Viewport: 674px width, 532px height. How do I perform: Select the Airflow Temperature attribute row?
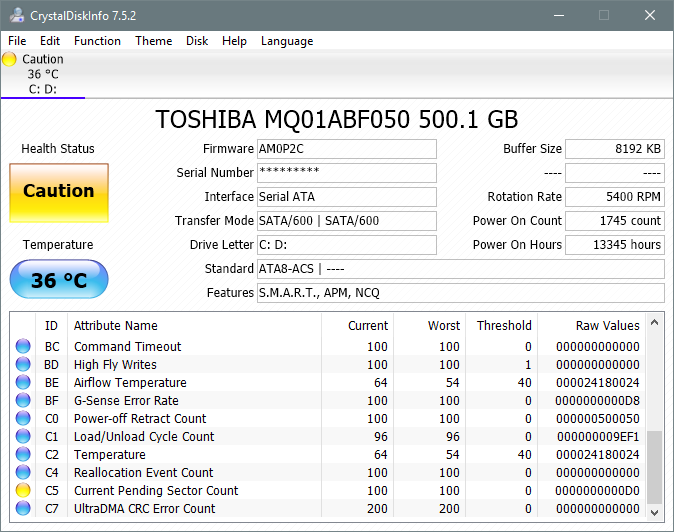click(328, 382)
